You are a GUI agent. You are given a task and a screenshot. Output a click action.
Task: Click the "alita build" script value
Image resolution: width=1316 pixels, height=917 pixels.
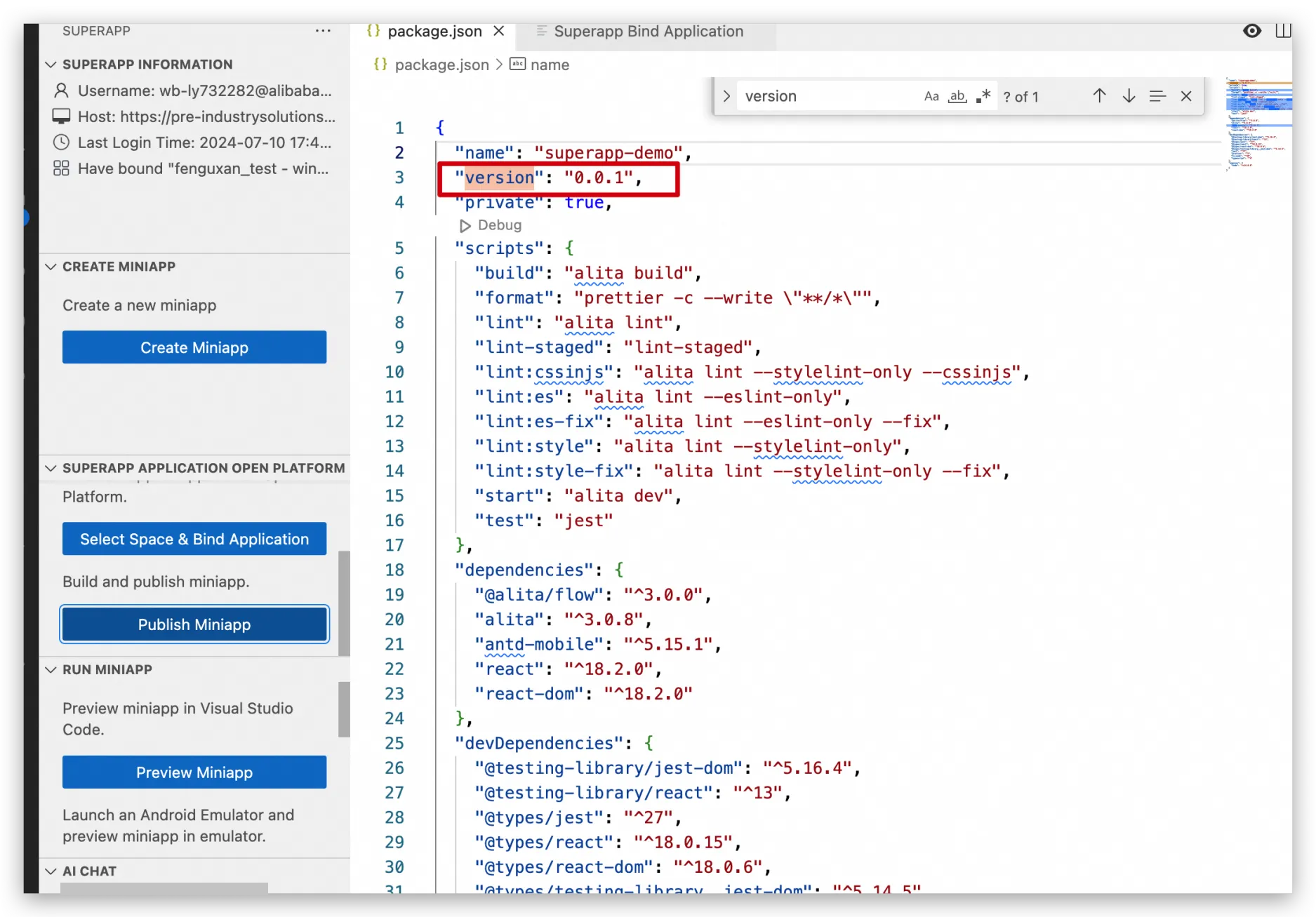[629, 273]
